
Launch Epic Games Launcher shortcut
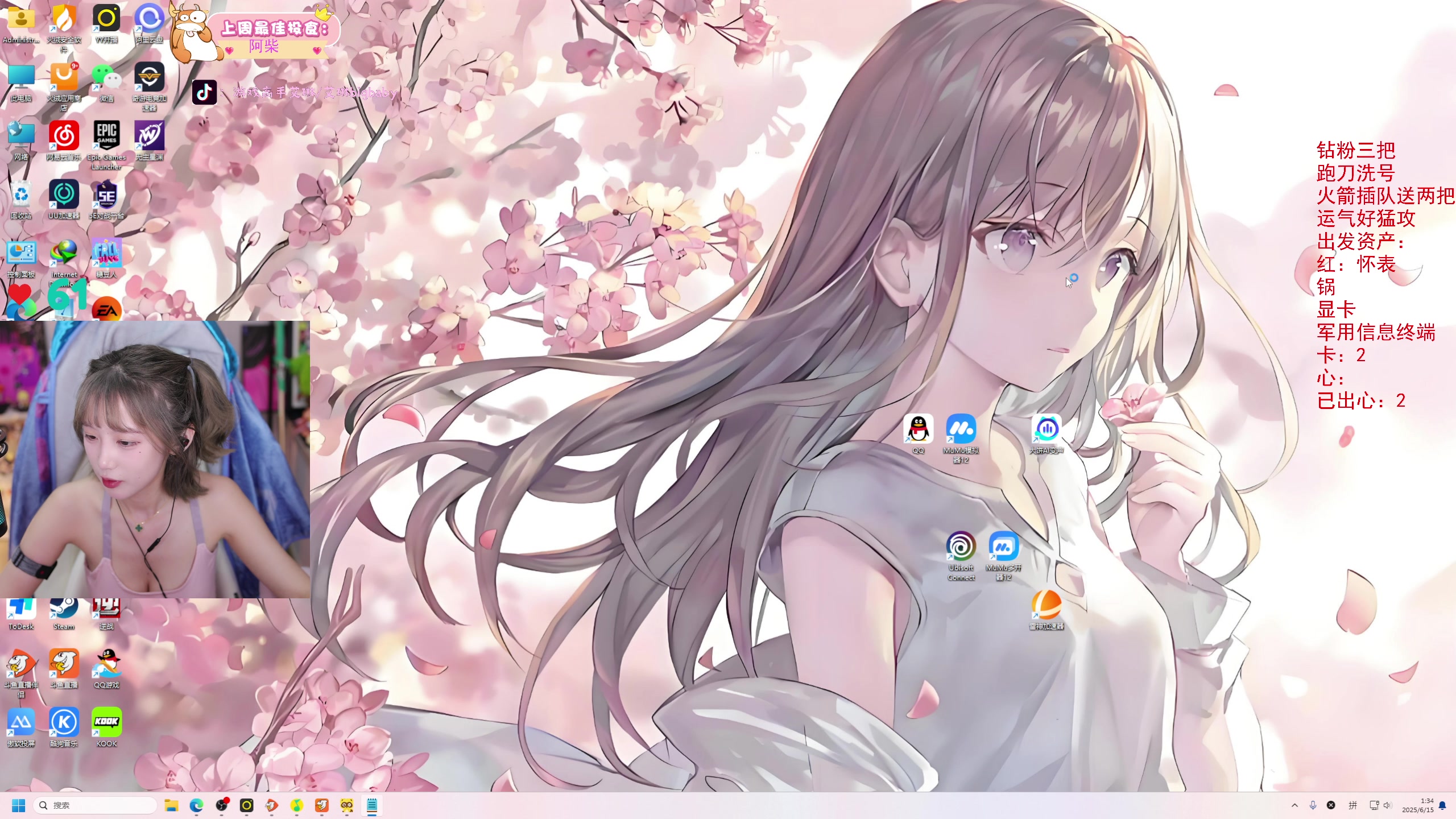click(106, 146)
